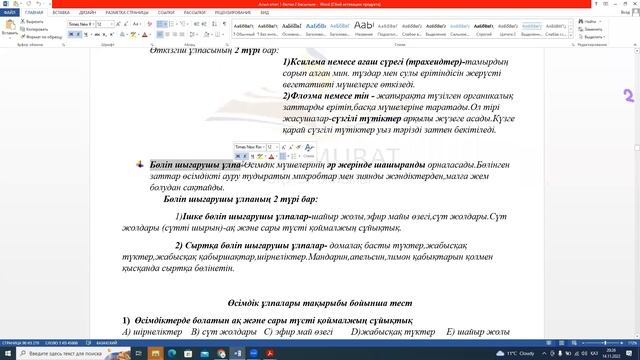Apply font color in floating mini toolbar

(271, 156)
